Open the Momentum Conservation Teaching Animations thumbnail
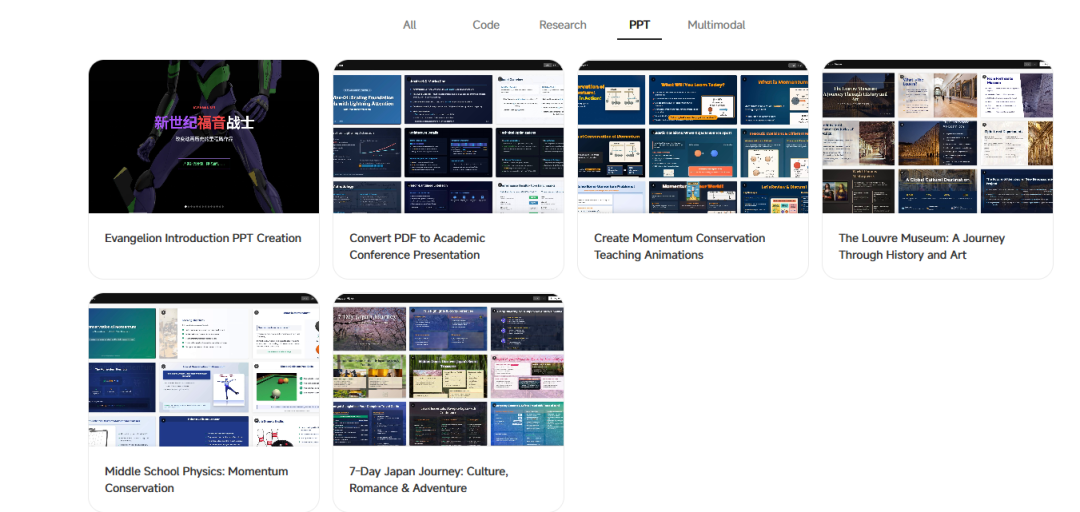Viewport: 1080px width, 512px height. (x=693, y=136)
